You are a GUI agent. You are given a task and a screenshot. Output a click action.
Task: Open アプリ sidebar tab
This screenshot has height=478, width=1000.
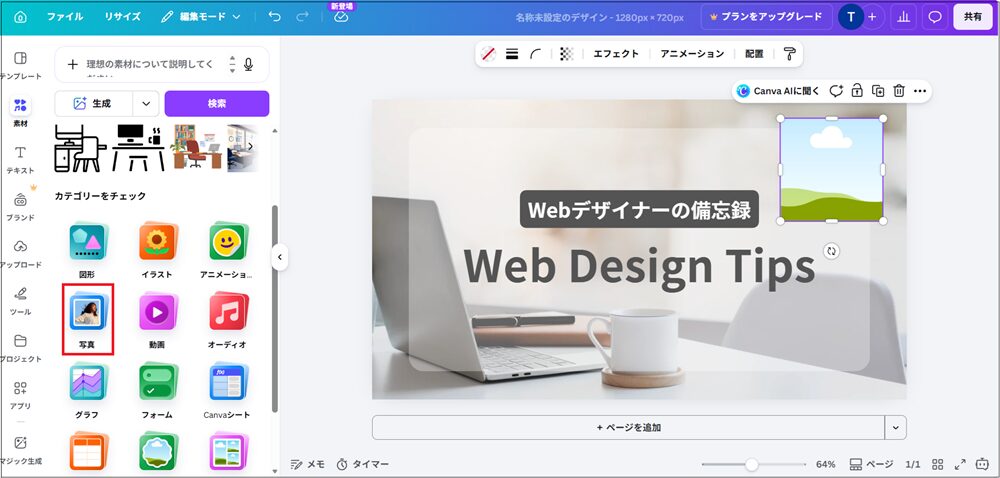pyautogui.click(x=20, y=395)
